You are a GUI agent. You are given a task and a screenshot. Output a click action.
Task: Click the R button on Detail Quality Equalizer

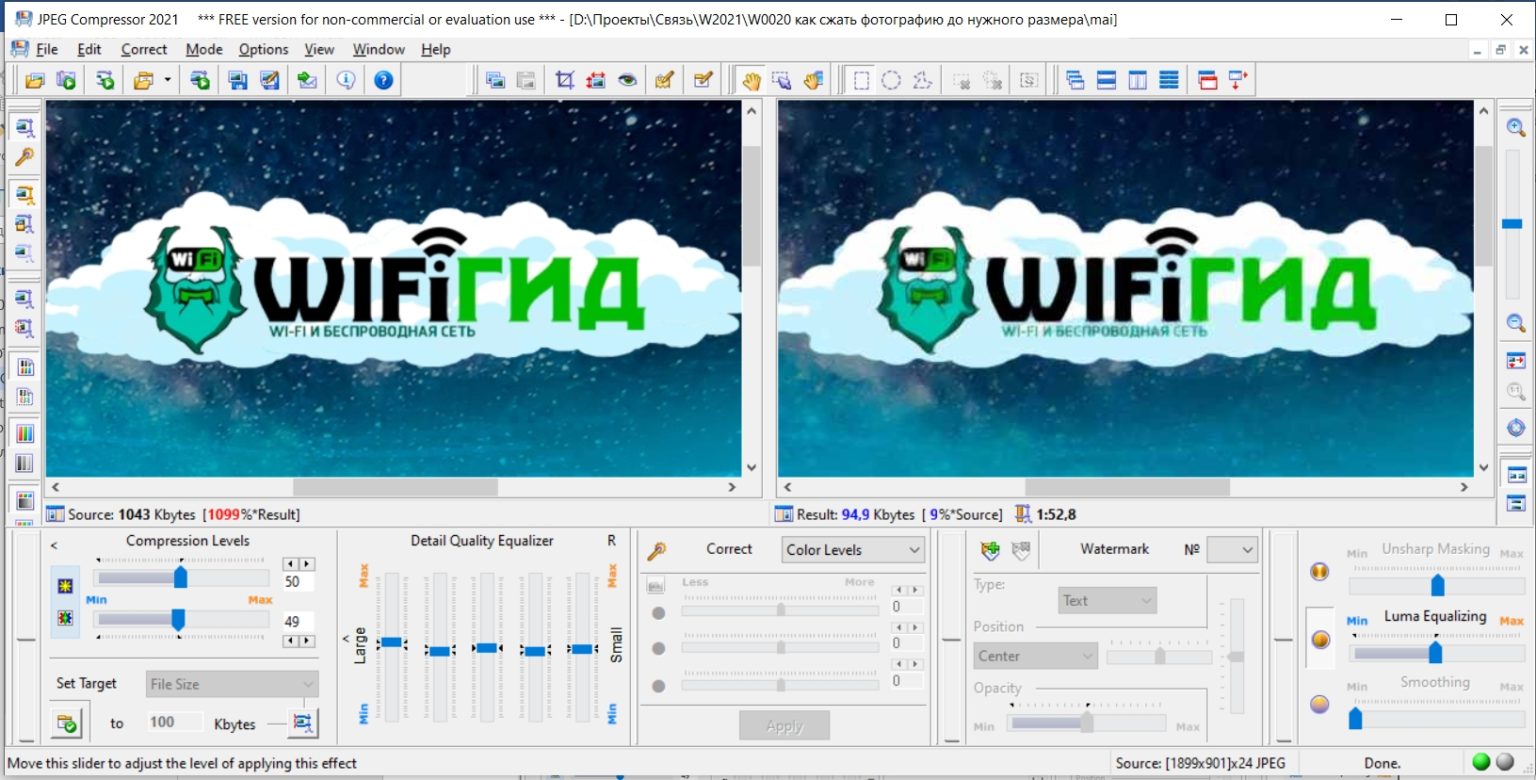(x=612, y=541)
